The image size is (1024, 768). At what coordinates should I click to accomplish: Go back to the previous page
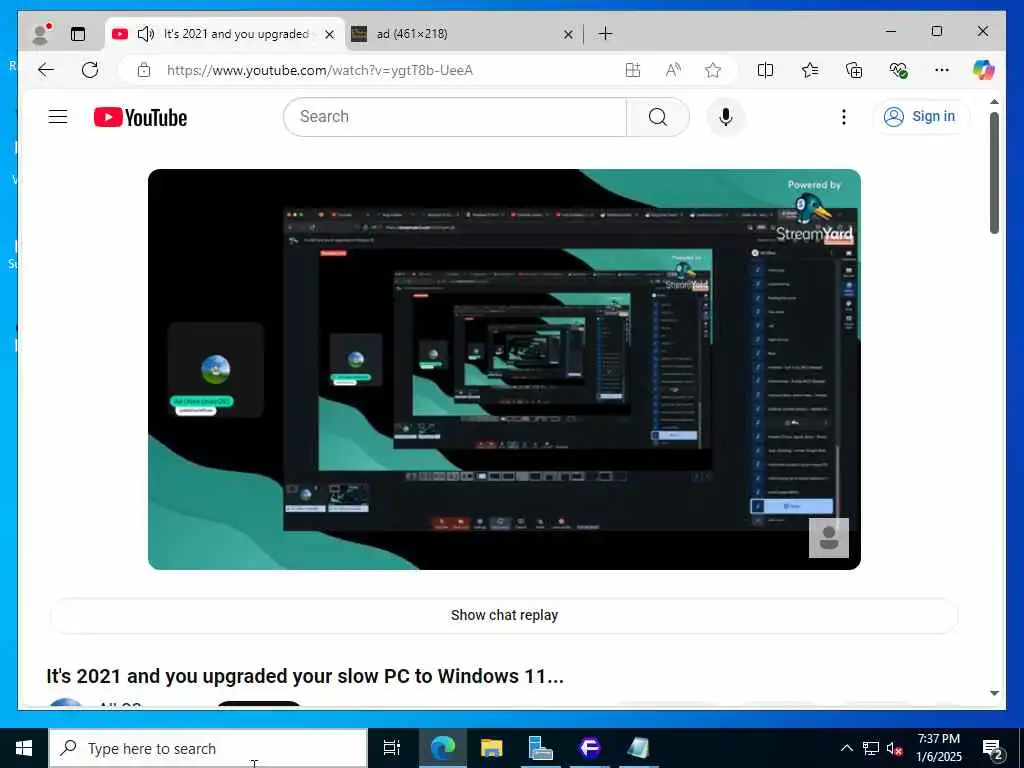tap(46, 70)
